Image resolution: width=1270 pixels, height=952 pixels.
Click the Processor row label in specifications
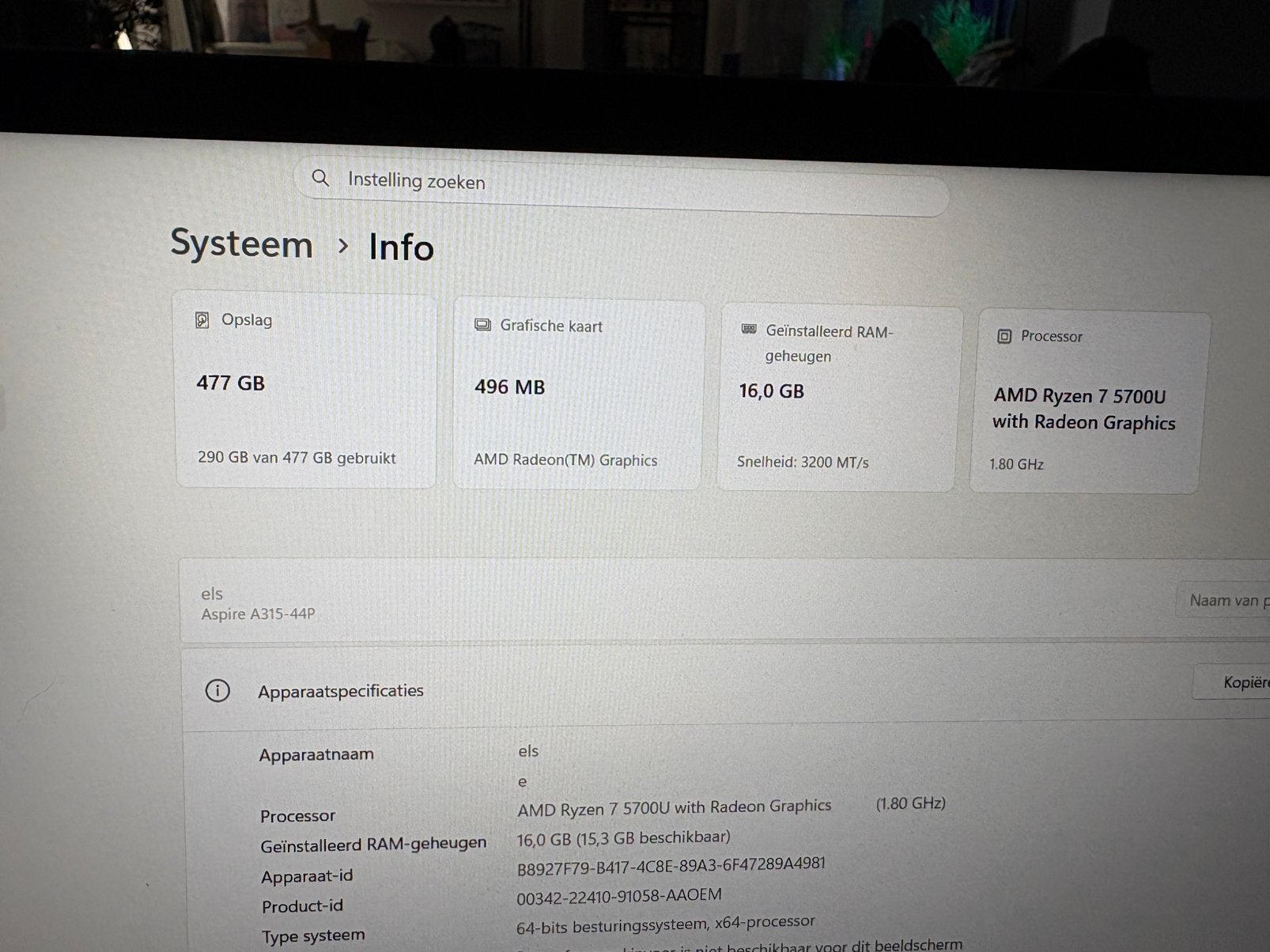click(x=297, y=815)
